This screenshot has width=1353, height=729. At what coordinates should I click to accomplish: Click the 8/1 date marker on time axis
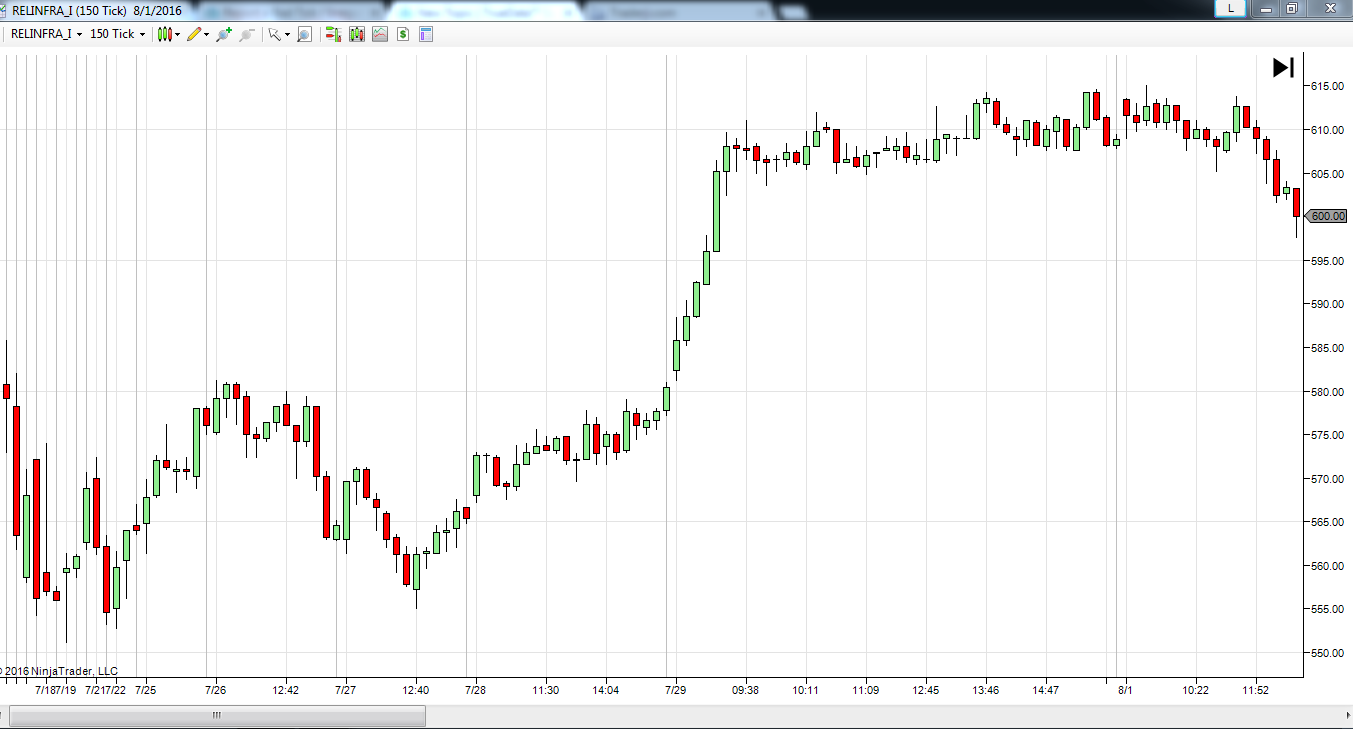tap(1125, 690)
